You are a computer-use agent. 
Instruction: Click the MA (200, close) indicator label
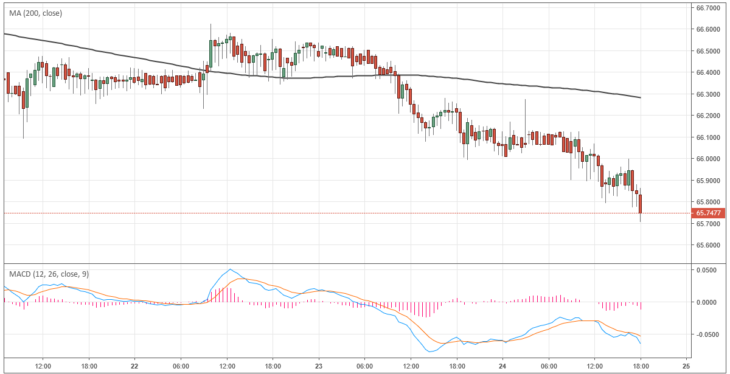(36, 14)
